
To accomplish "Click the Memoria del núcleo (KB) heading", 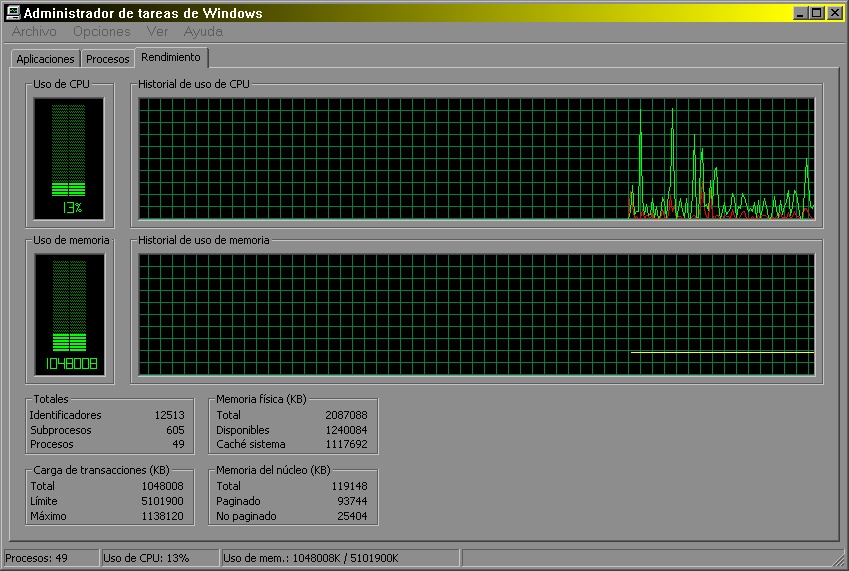I will [x=273, y=470].
